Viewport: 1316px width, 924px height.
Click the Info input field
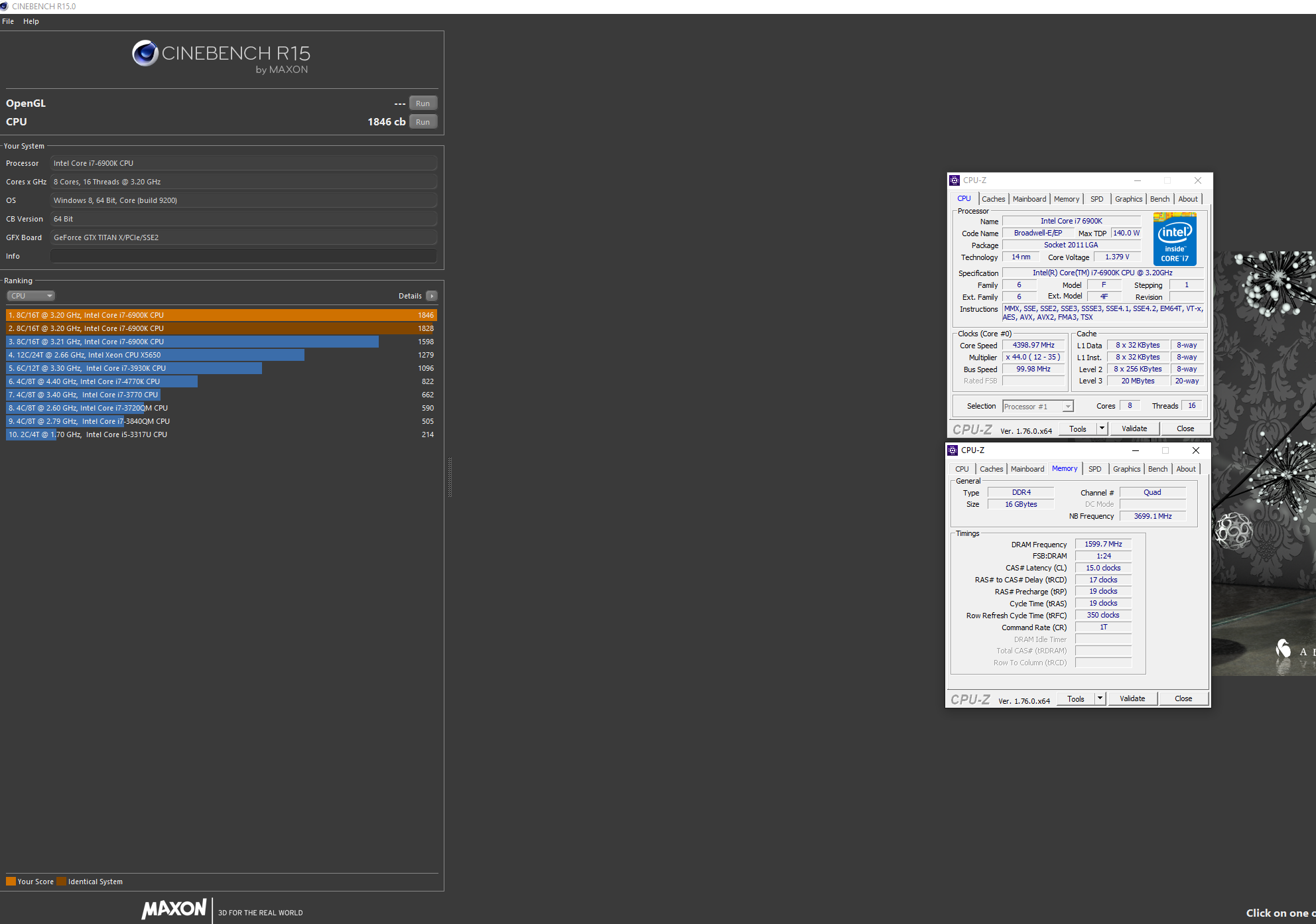pyautogui.click(x=243, y=256)
